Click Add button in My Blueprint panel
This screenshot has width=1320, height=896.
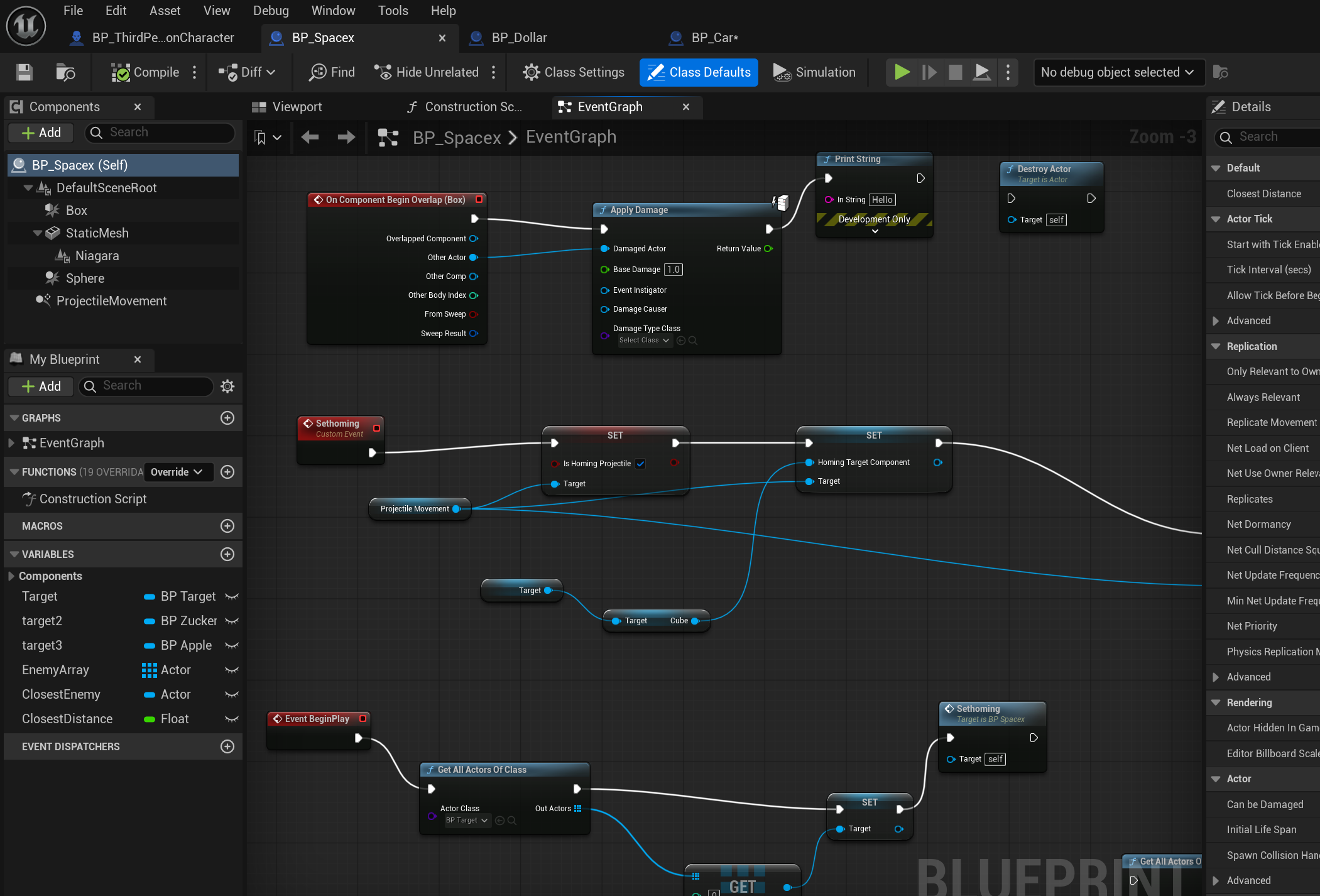pyautogui.click(x=41, y=386)
